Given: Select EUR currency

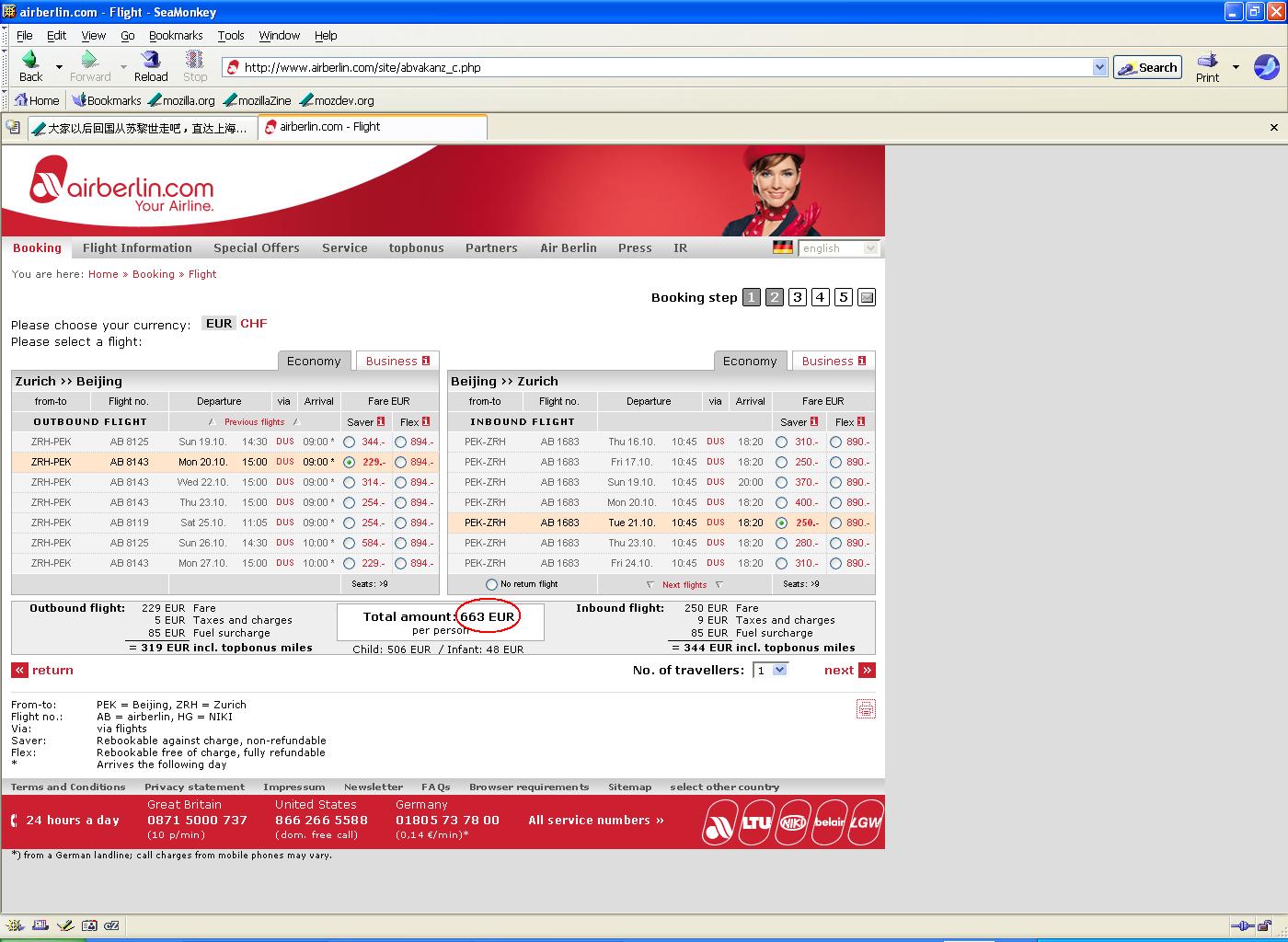Looking at the screenshot, I should pos(219,323).
